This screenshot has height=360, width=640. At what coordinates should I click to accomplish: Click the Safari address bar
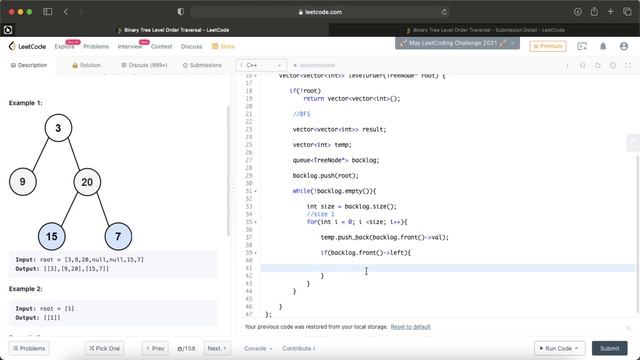click(x=320, y=12)
